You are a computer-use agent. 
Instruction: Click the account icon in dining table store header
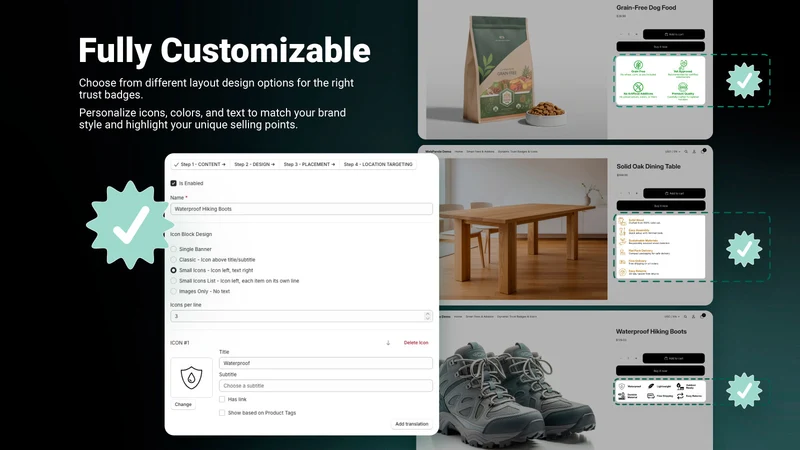[694, 152]
